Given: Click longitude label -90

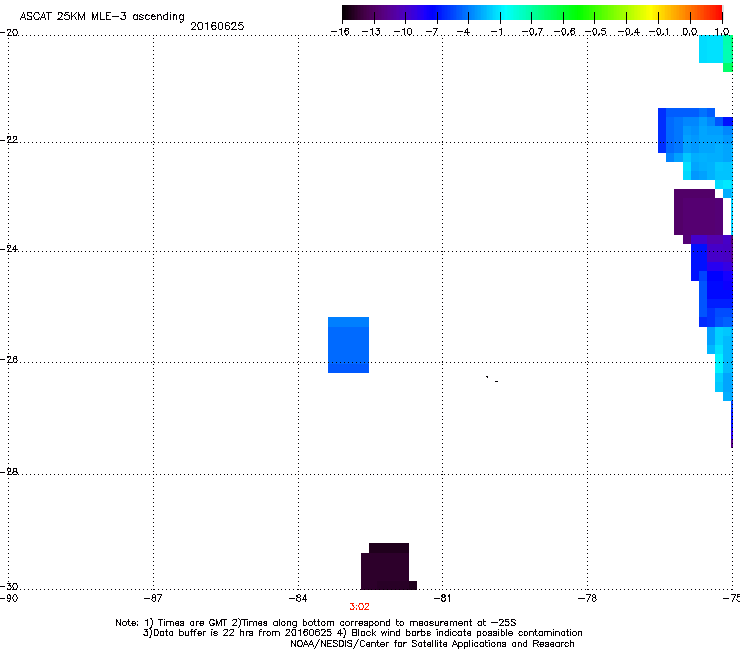Looking at the screenshot, I should [x=9, y=599].
